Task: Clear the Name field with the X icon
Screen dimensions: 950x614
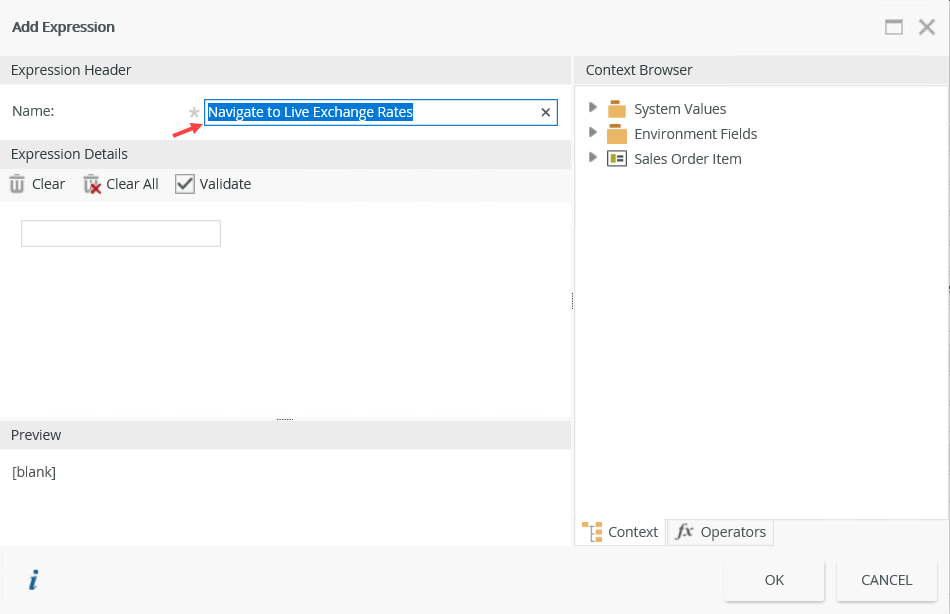Action: (546, 113)
